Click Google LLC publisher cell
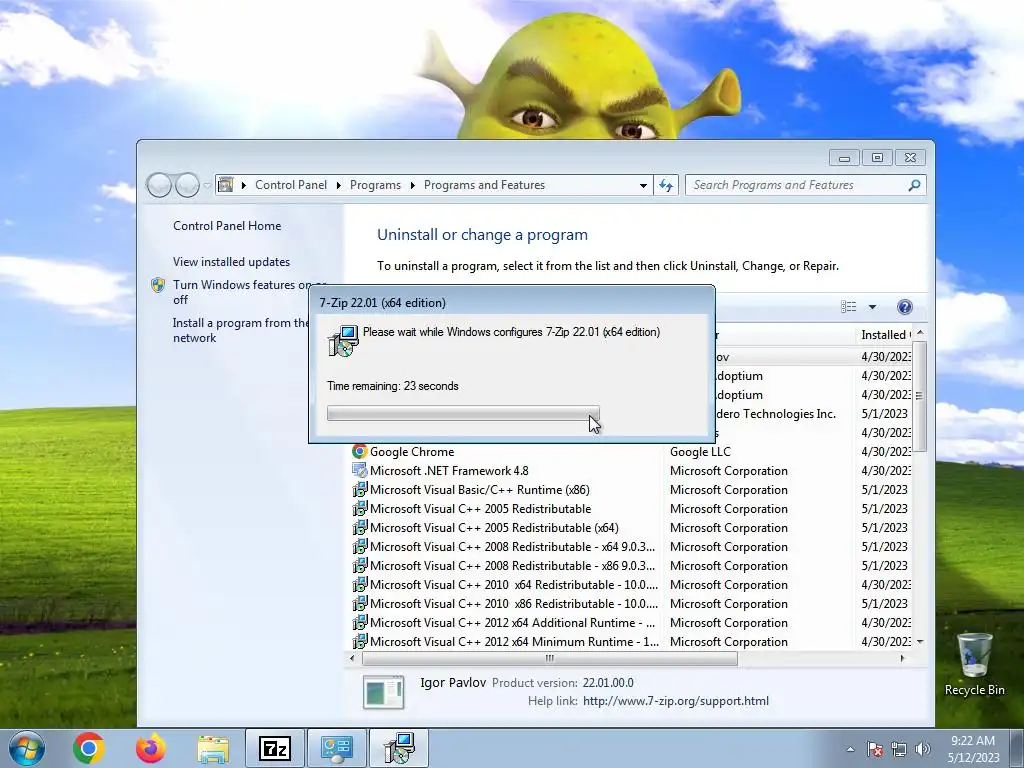This screenshot has width=1024, height=768. (700, 452)
